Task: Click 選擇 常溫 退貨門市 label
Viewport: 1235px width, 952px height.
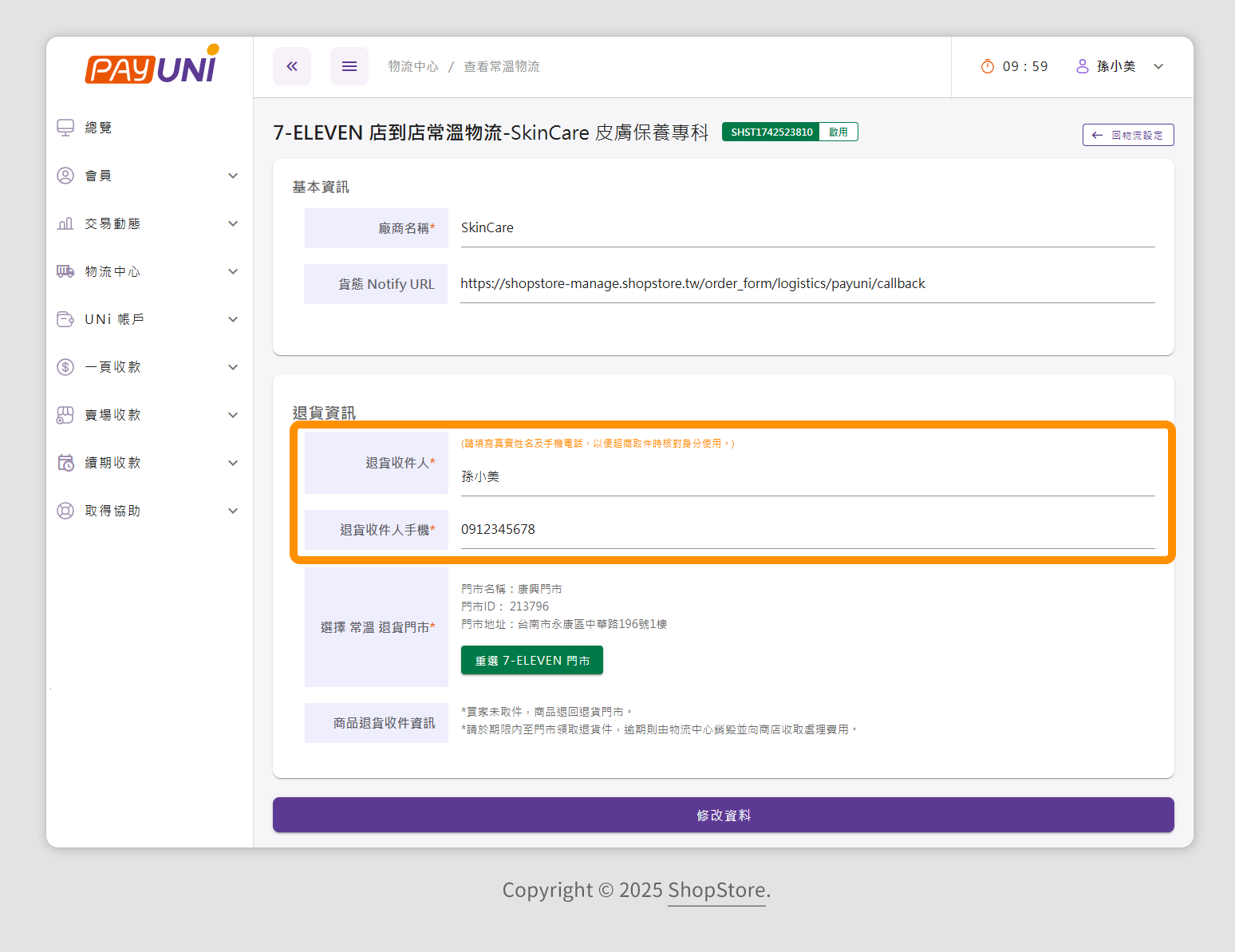Action: tap(378, 627)
